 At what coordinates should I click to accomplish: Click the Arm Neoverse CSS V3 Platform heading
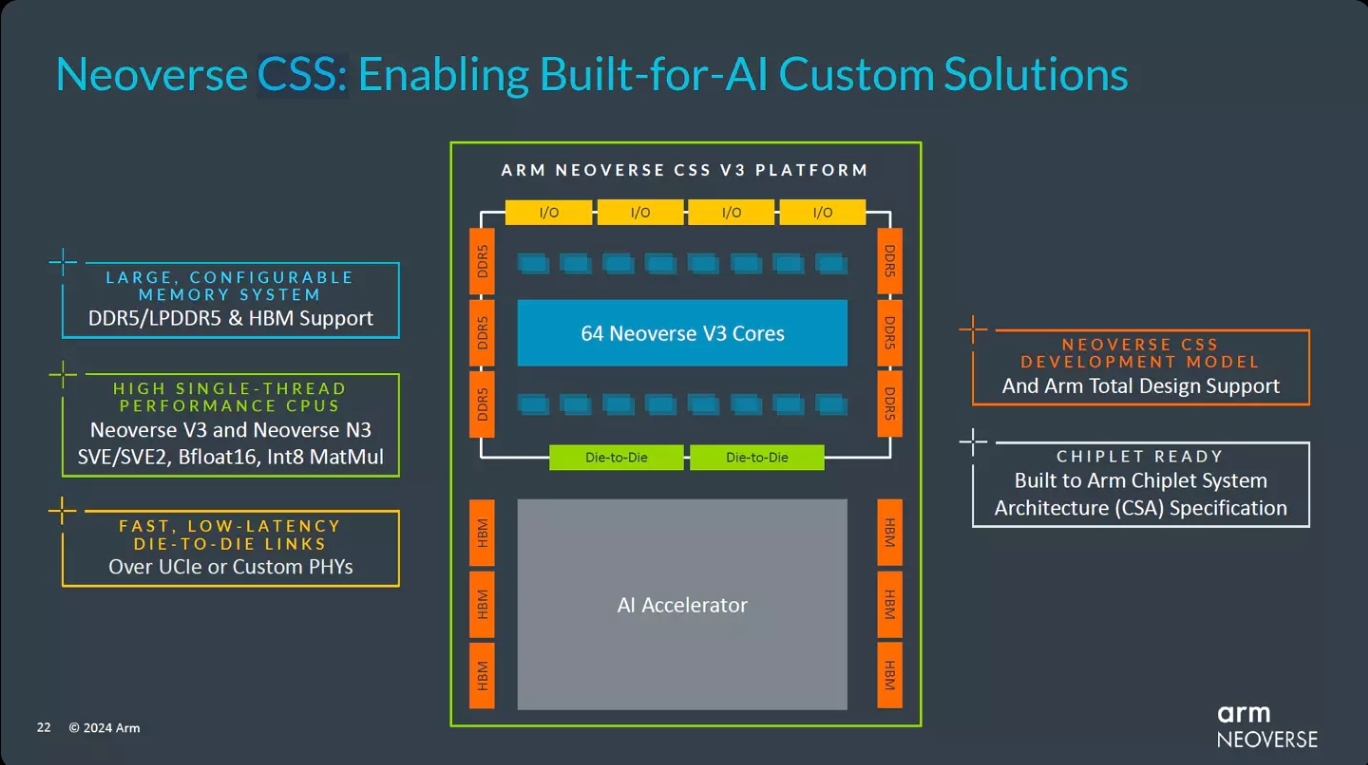[684, 170]
